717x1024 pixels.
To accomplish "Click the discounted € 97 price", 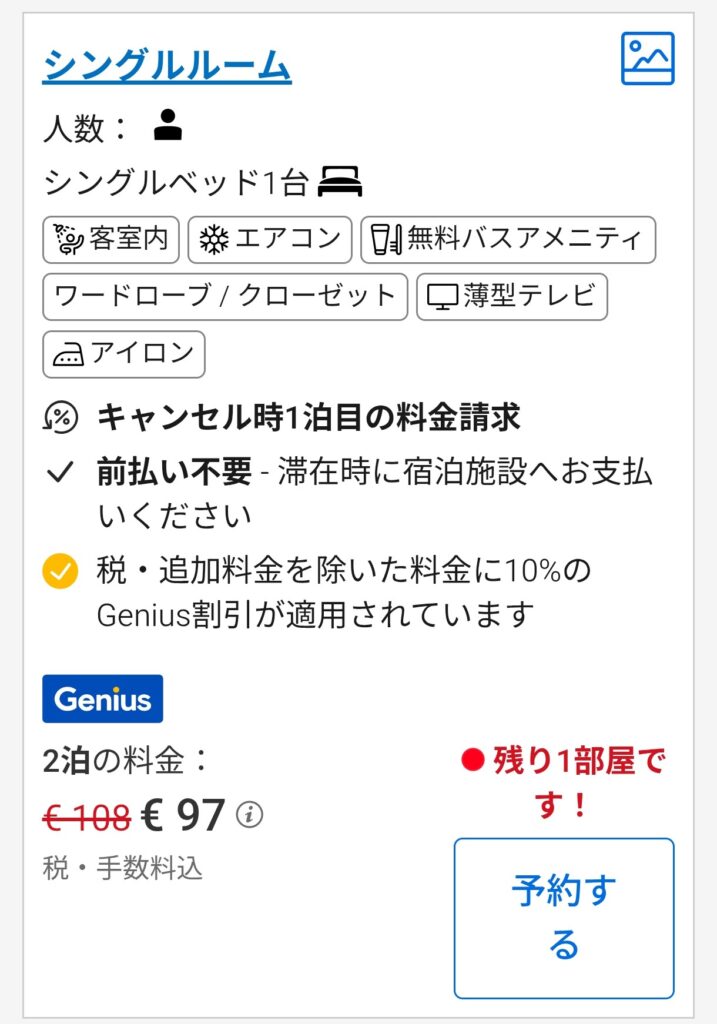I will pyautogui.click(x=183, y=814).
